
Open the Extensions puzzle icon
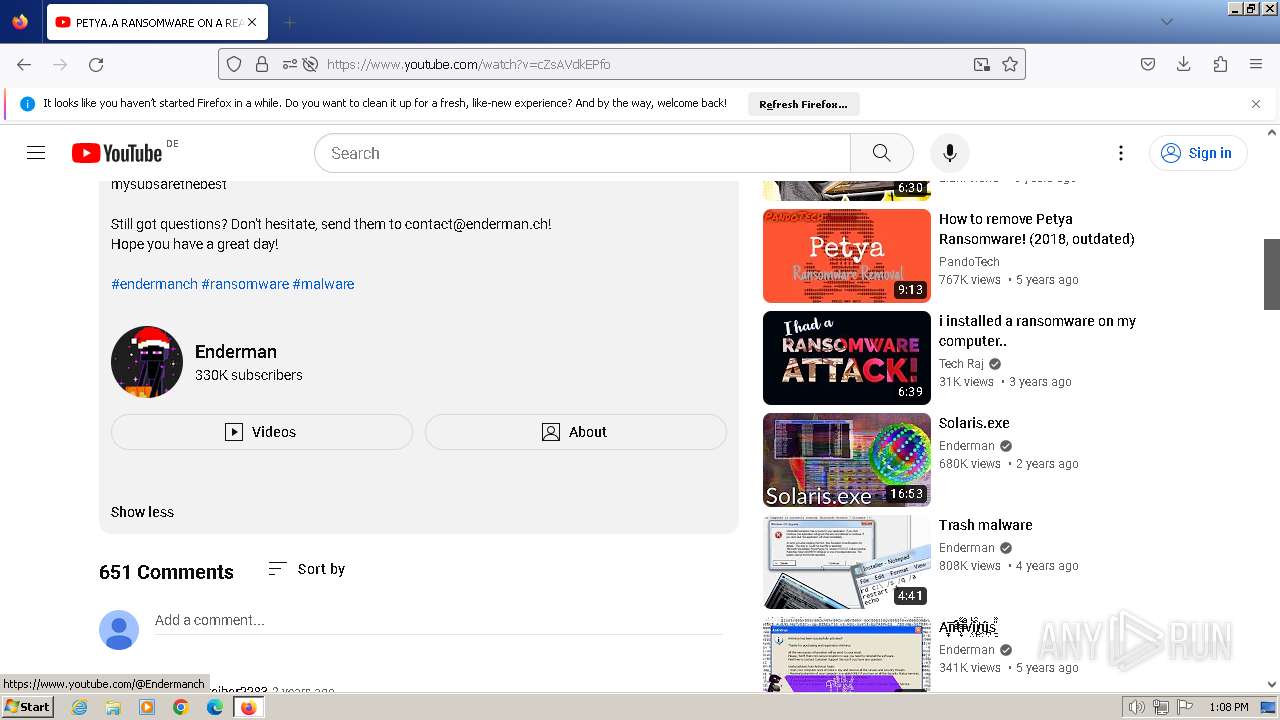click(x=1220, y=64)
